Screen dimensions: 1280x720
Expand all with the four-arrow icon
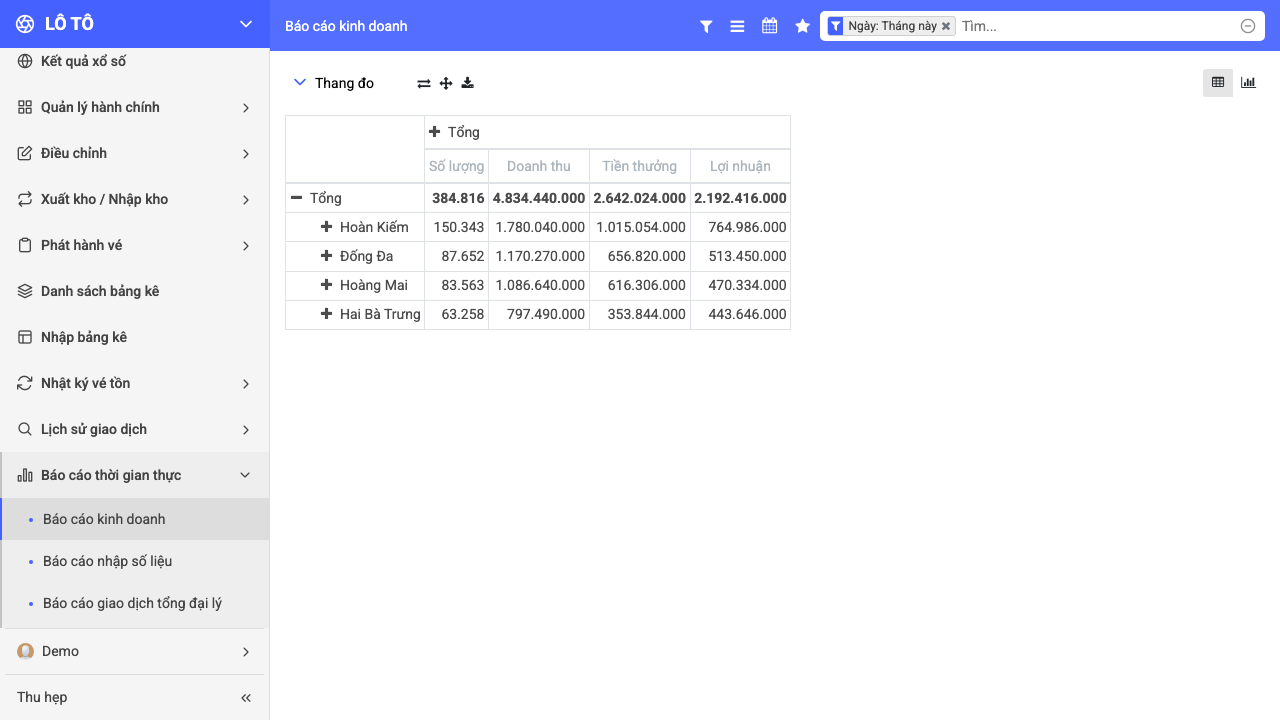[446, 83]
